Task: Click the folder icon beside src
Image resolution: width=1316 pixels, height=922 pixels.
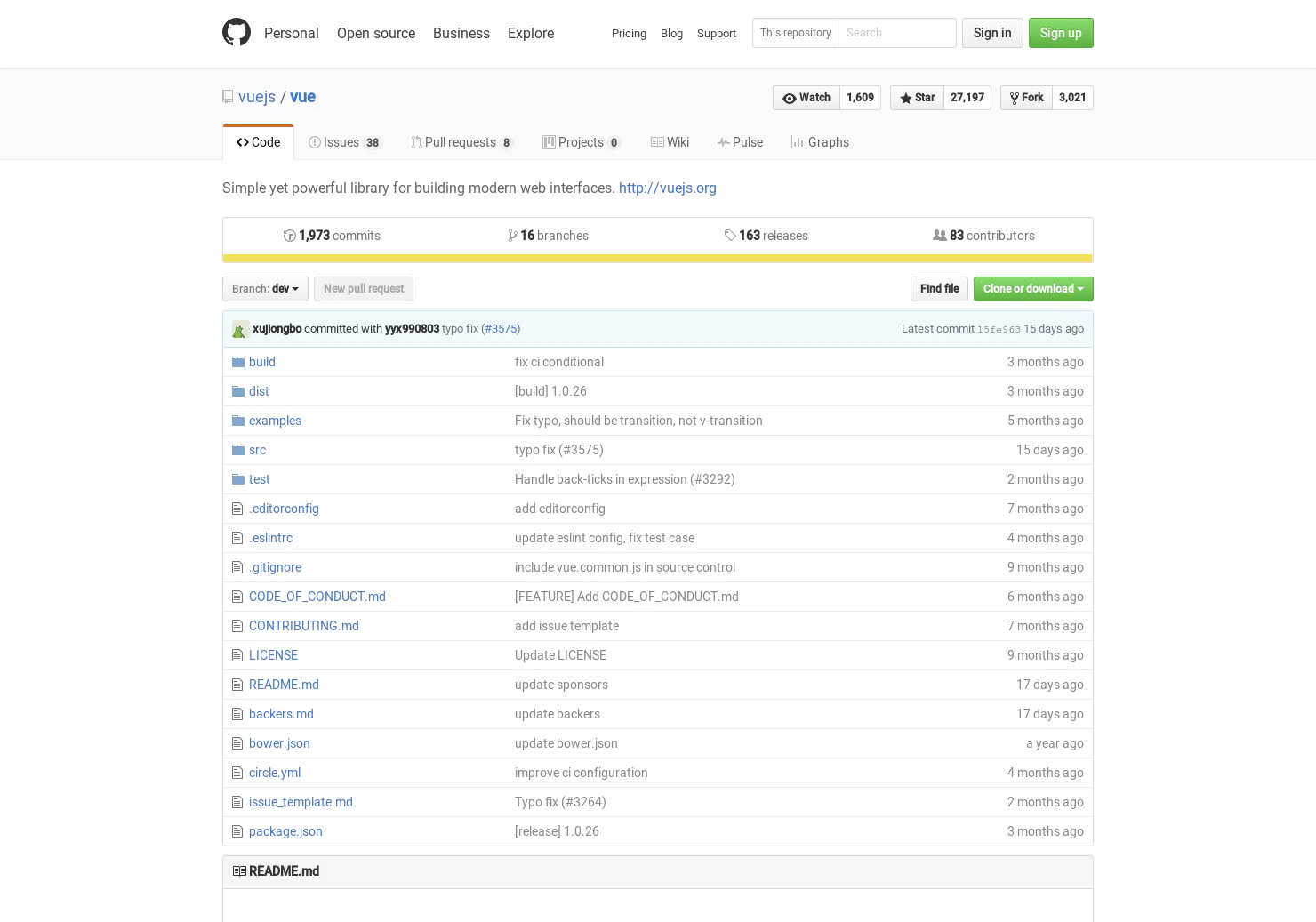Action: tap(237, 450)
